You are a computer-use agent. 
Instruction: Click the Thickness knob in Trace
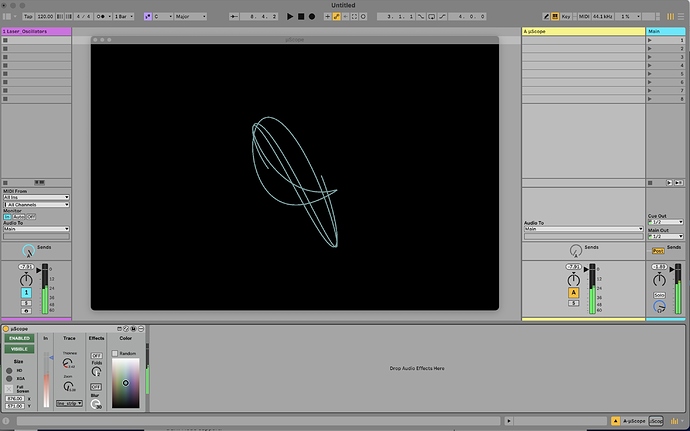point(68,363)
